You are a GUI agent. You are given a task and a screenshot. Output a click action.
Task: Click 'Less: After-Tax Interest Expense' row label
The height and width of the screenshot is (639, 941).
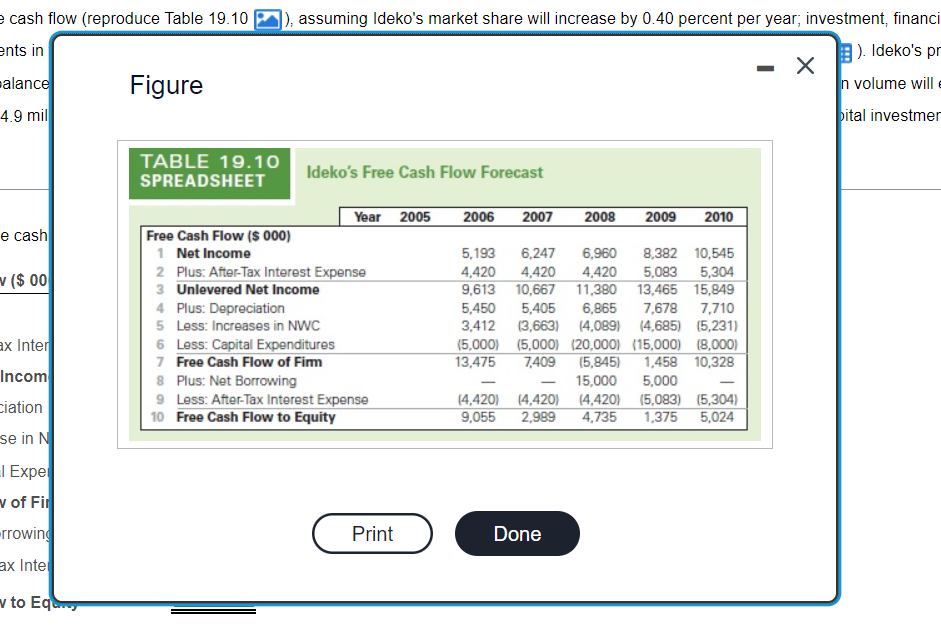pos(272,400)
